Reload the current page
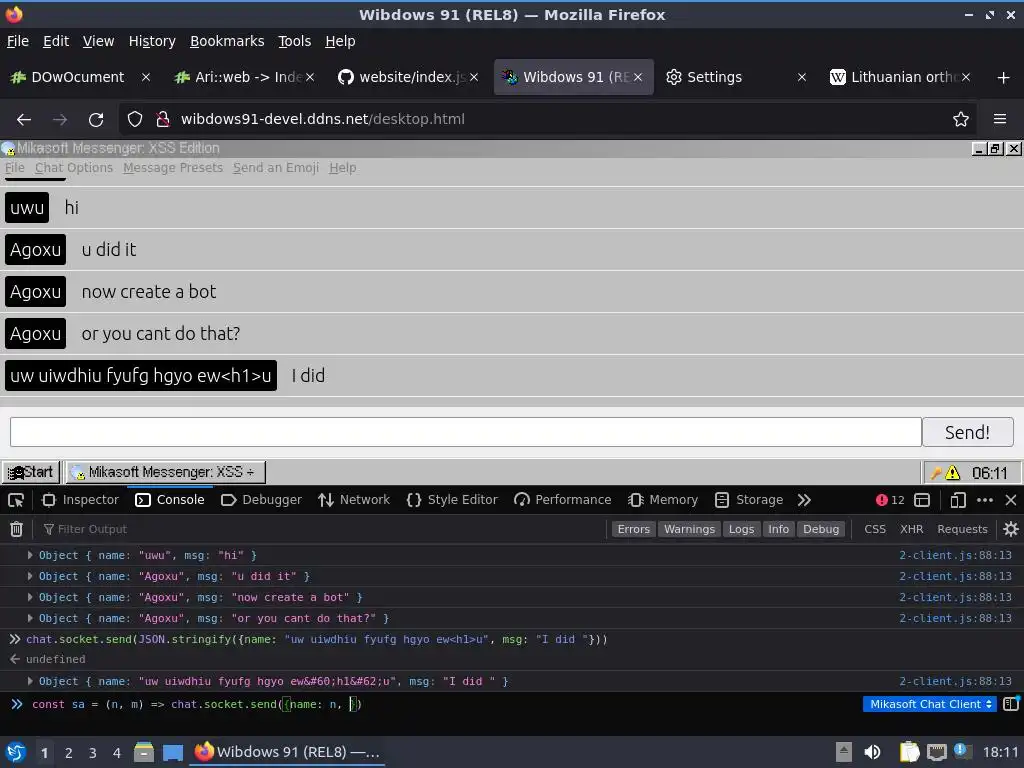This screenshot has height=768, width=1024. (x=96, y=120)
